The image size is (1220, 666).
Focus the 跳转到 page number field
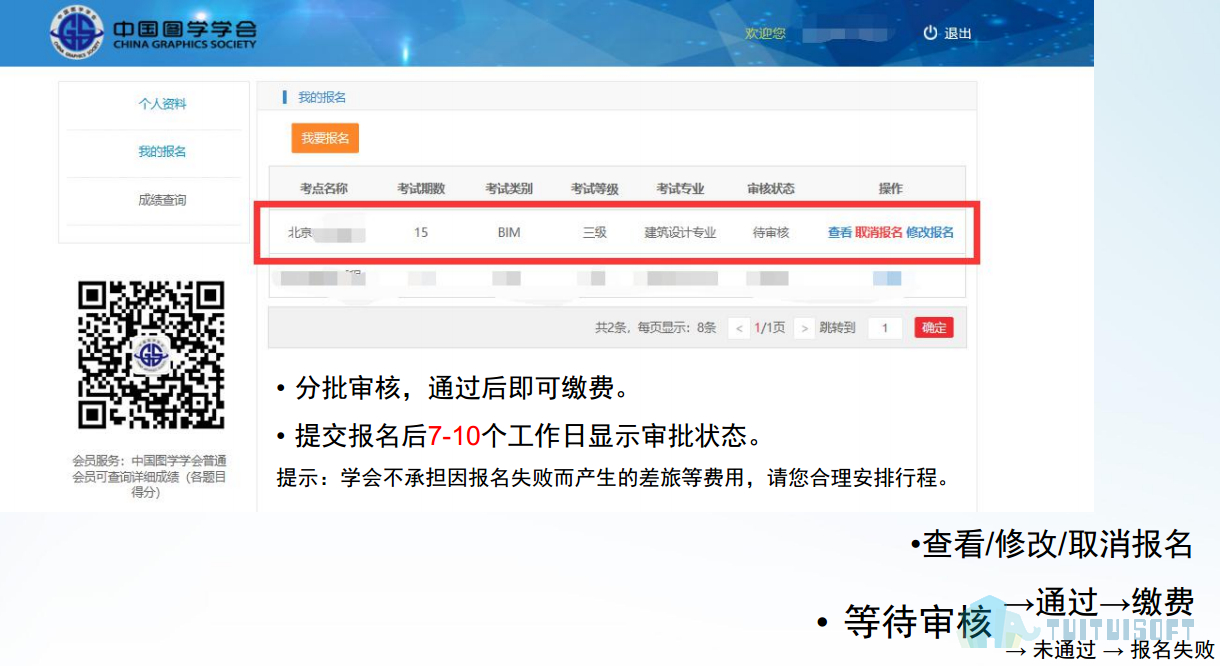pyautogui.click(x=885, y=328)
